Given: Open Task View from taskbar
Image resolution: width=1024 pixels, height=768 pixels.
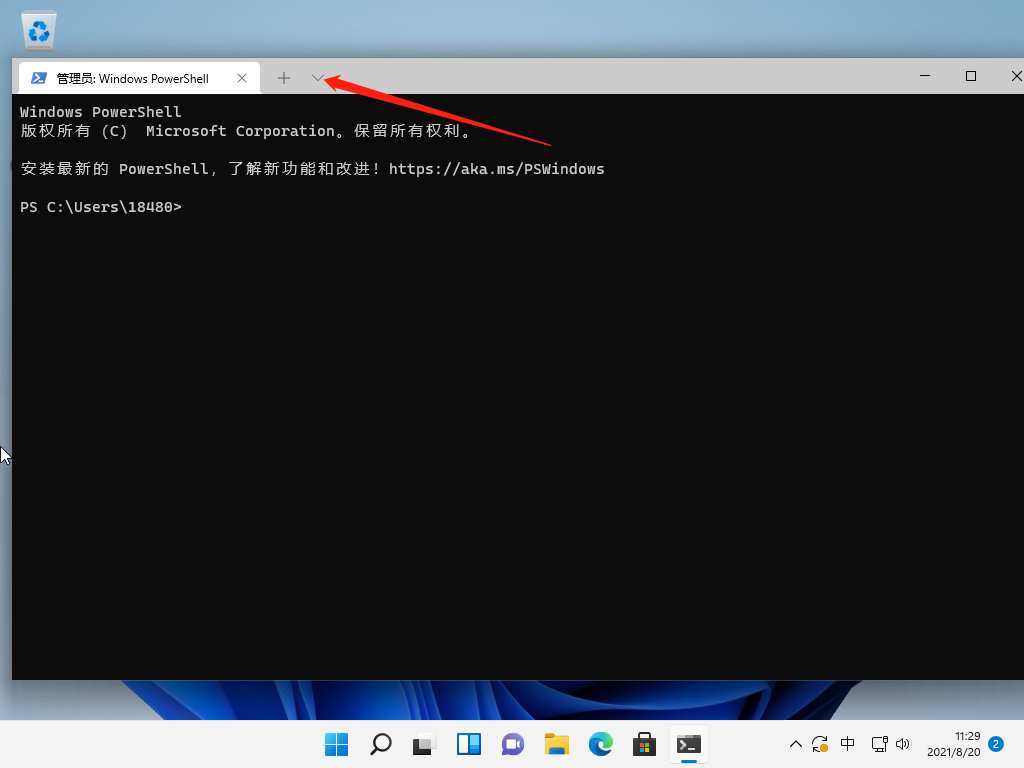Looking at the screenshot, I should (x=424, y=744).
